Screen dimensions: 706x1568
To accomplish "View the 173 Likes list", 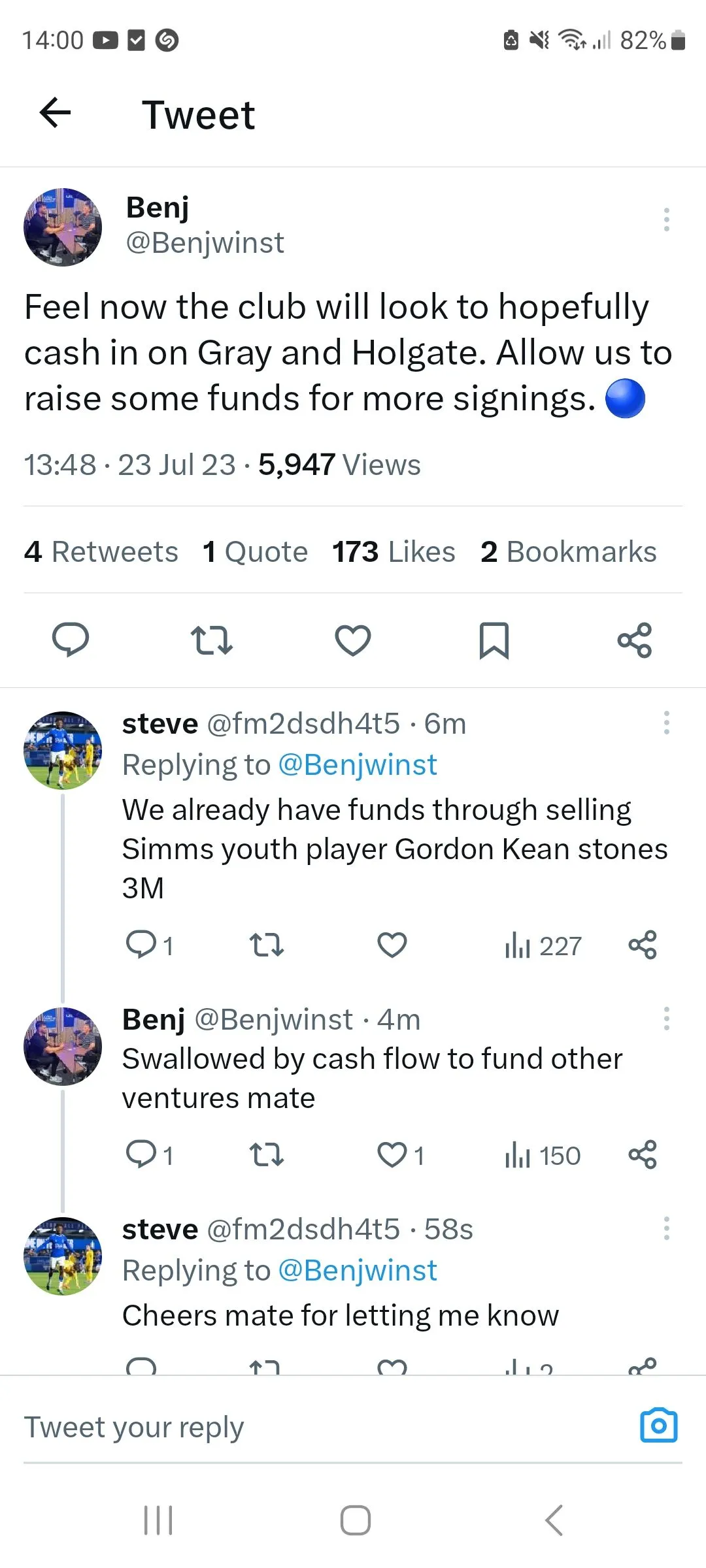I will [394, 551].
